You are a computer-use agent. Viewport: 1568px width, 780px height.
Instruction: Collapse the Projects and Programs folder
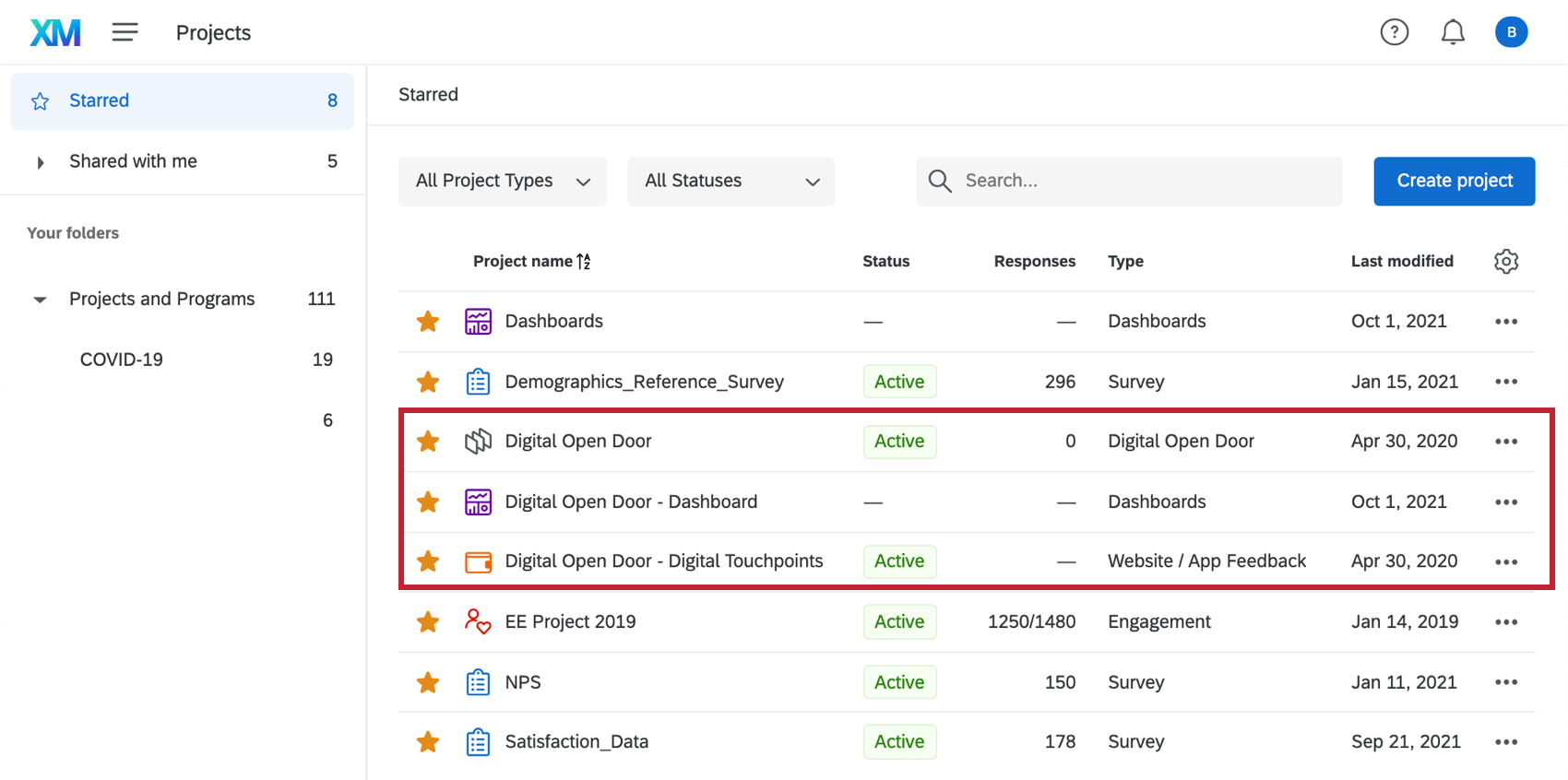(x=40, y=300)
